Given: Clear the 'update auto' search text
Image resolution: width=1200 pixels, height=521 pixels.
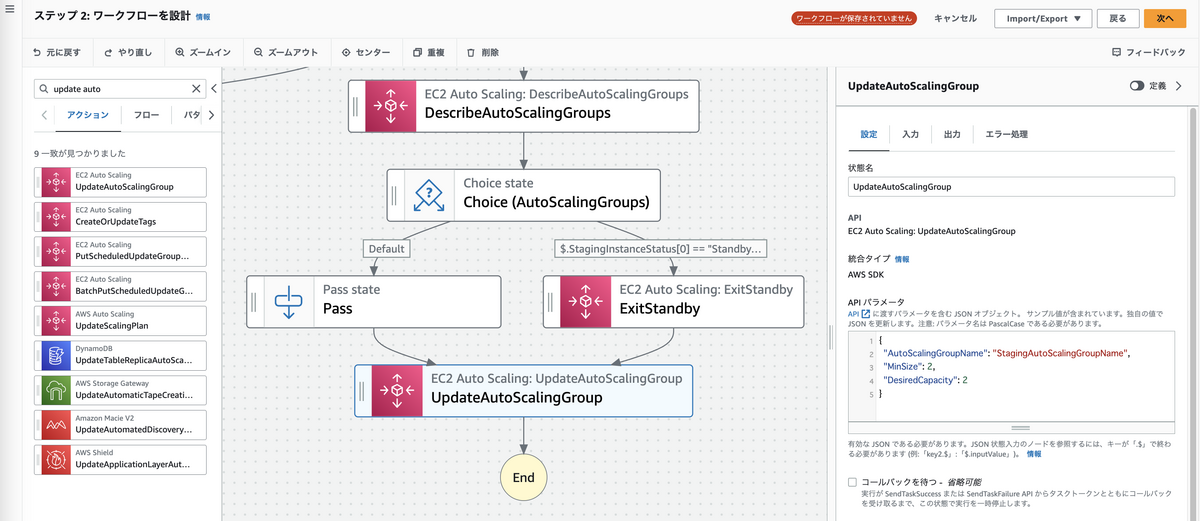Looking at the screenshot, I should 196,89.
